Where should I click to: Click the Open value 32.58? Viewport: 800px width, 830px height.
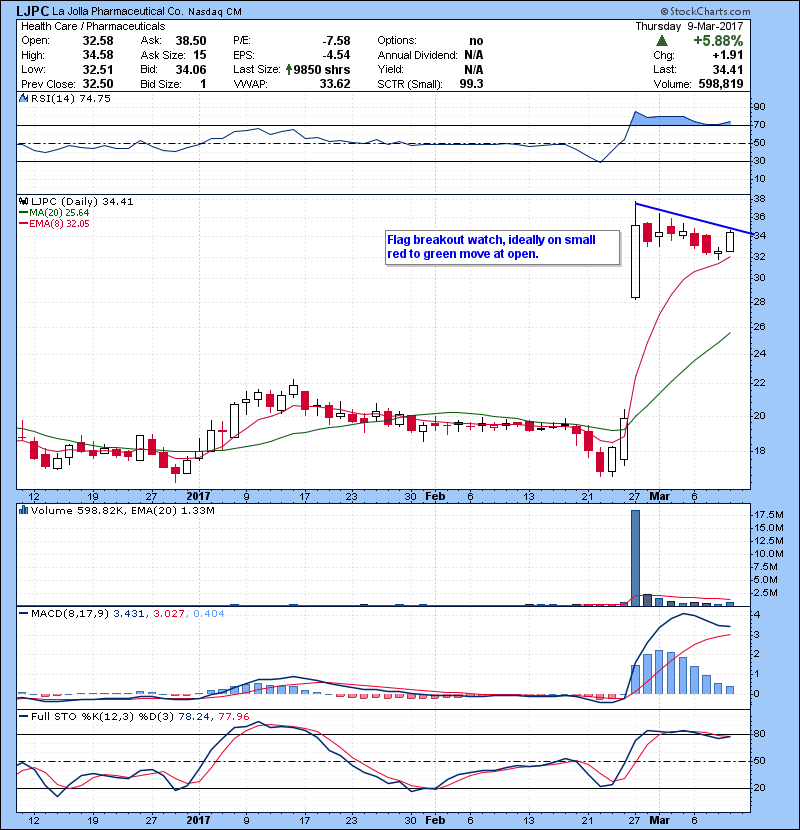tap(98, 41)
